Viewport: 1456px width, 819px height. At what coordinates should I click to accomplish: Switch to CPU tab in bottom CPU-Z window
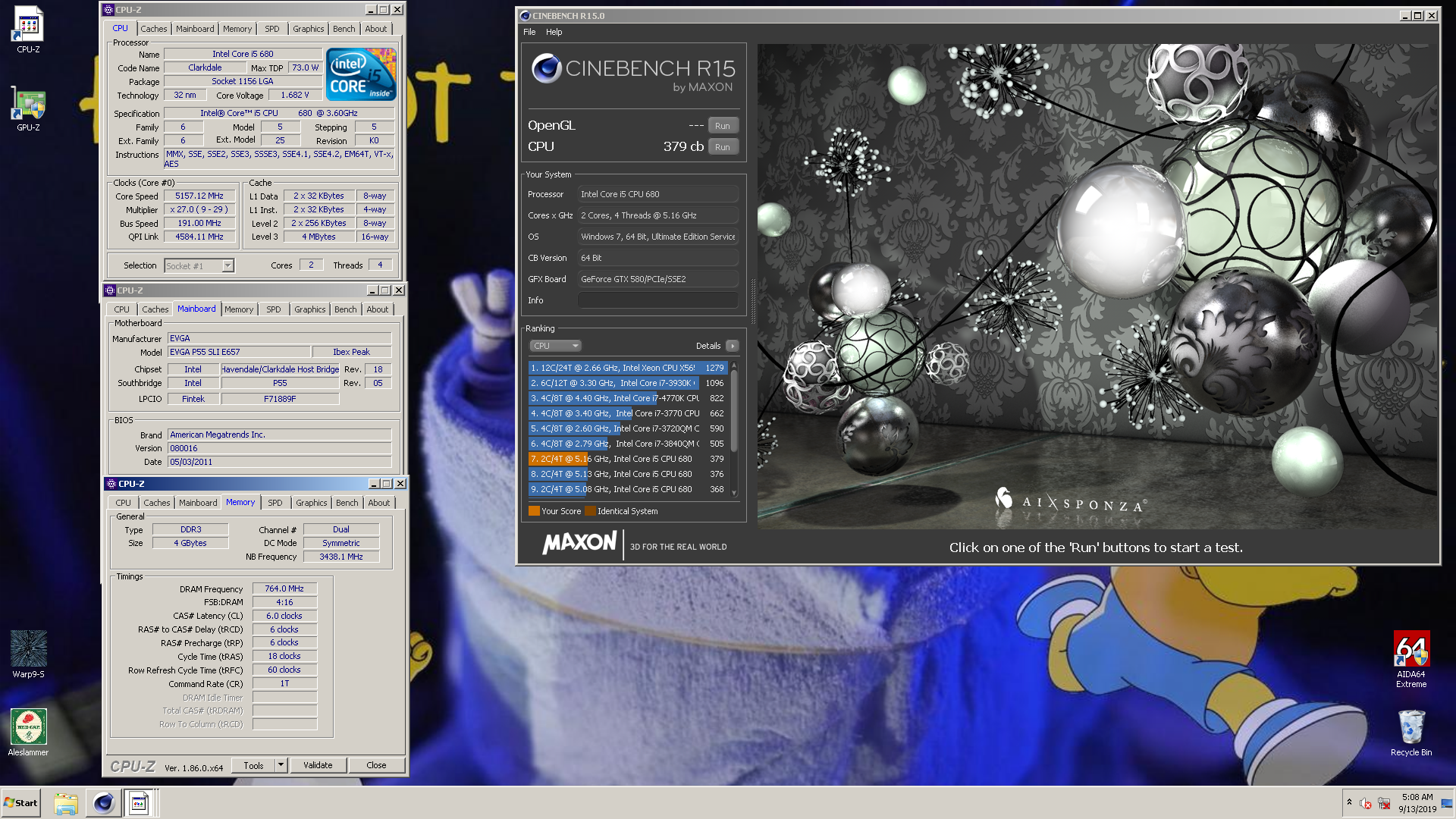click(x=124, y=503)
